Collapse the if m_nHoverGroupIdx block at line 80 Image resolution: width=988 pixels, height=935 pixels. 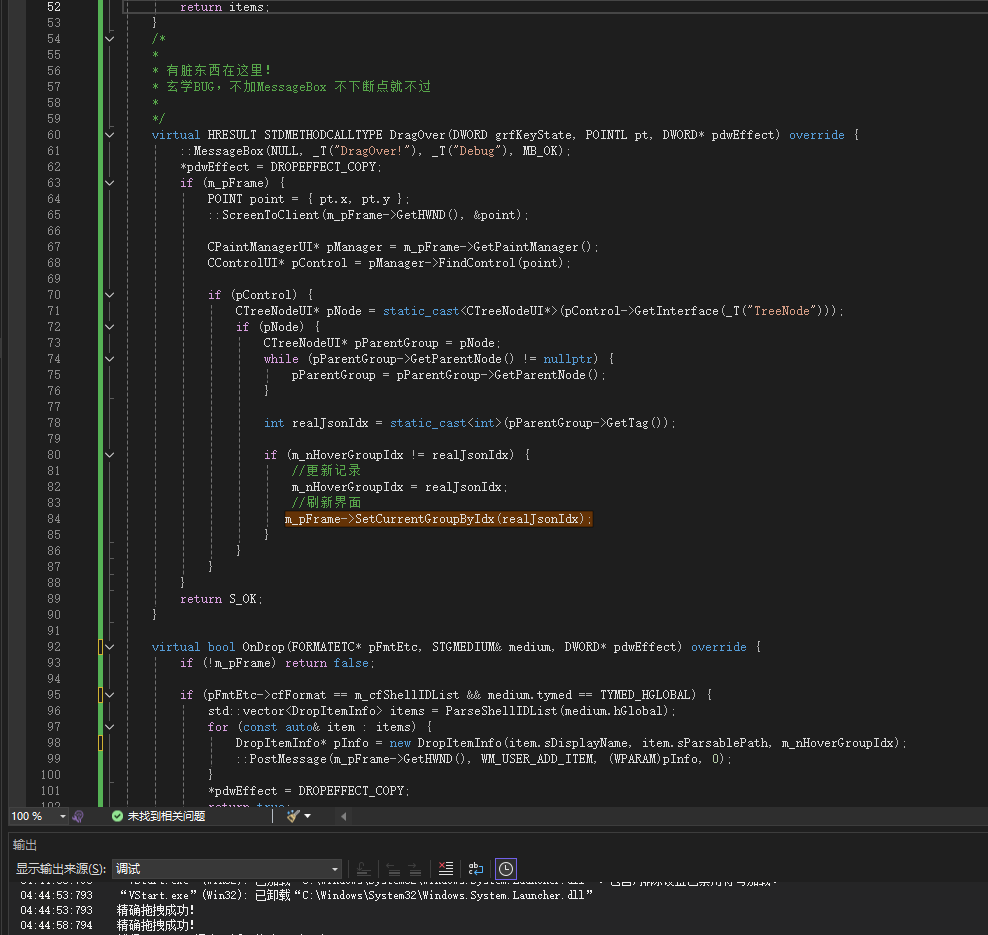110,455
